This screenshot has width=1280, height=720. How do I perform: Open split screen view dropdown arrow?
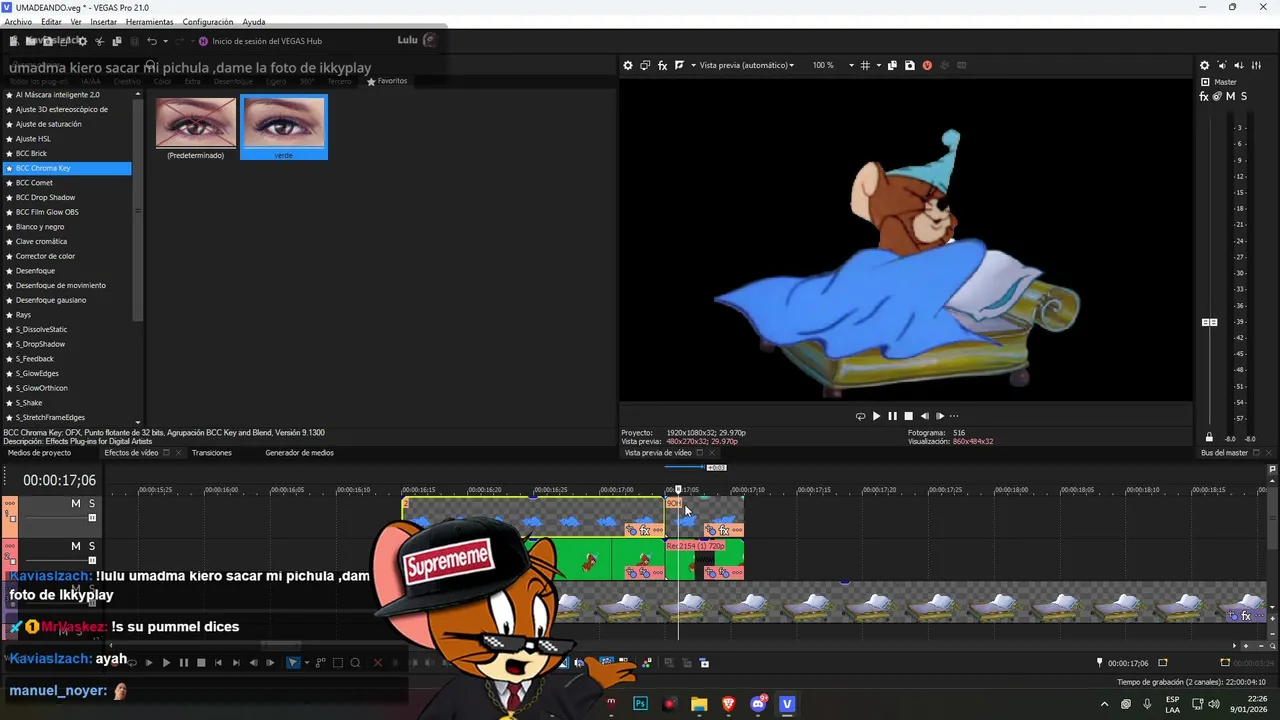pyautogui.click(x=692, y=65)
